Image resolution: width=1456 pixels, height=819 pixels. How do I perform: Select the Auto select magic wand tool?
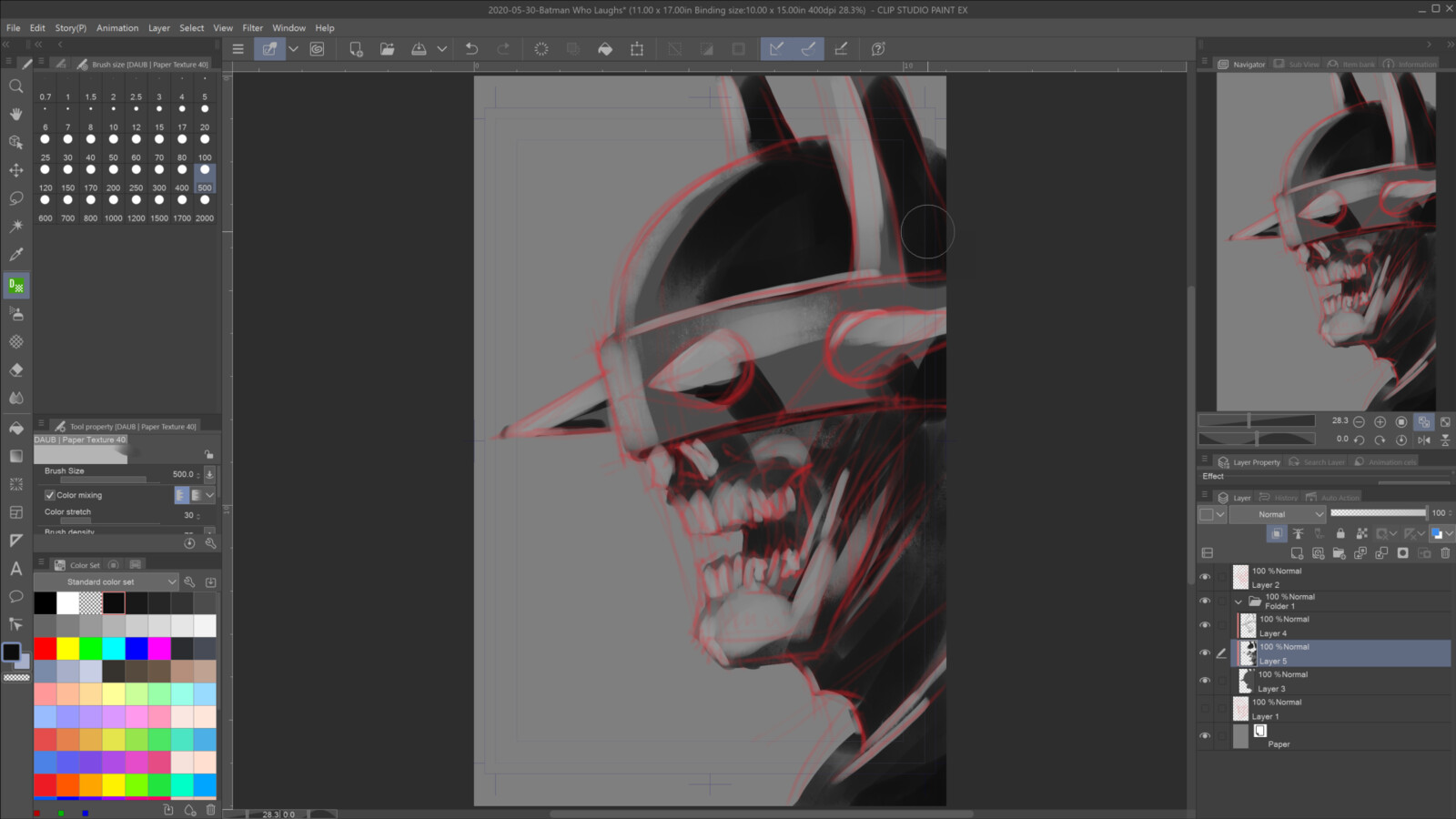(x=15, y=226)
